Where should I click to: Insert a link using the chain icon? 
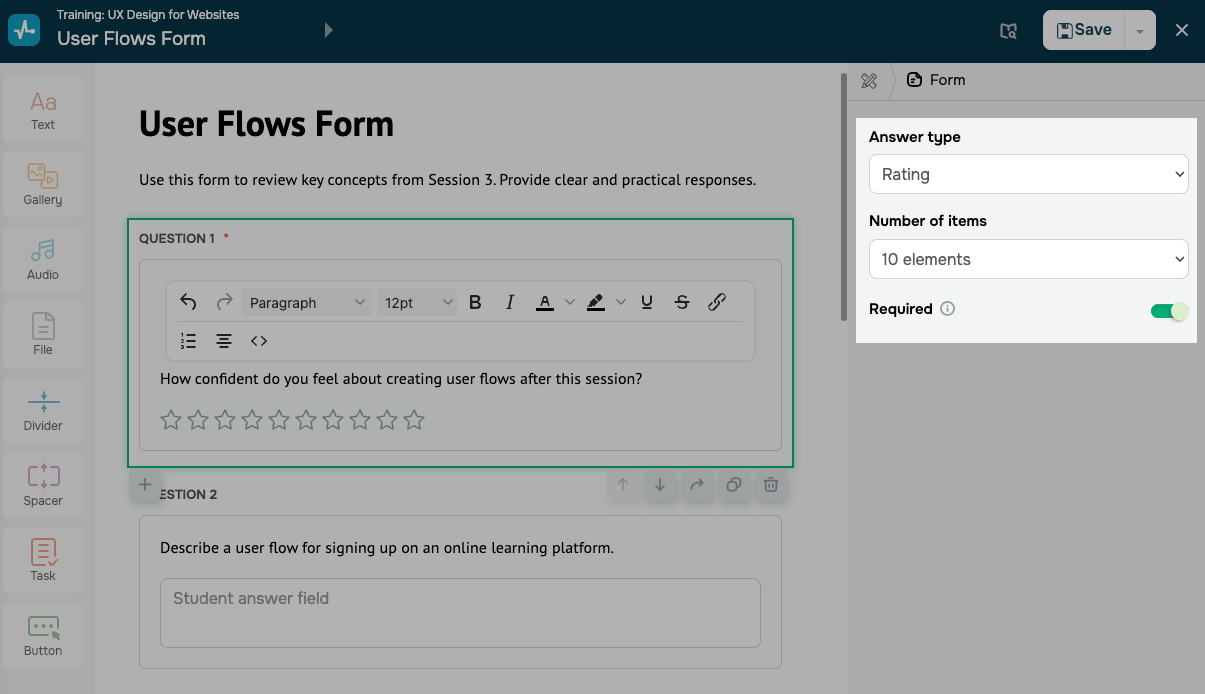click(717, 302)
